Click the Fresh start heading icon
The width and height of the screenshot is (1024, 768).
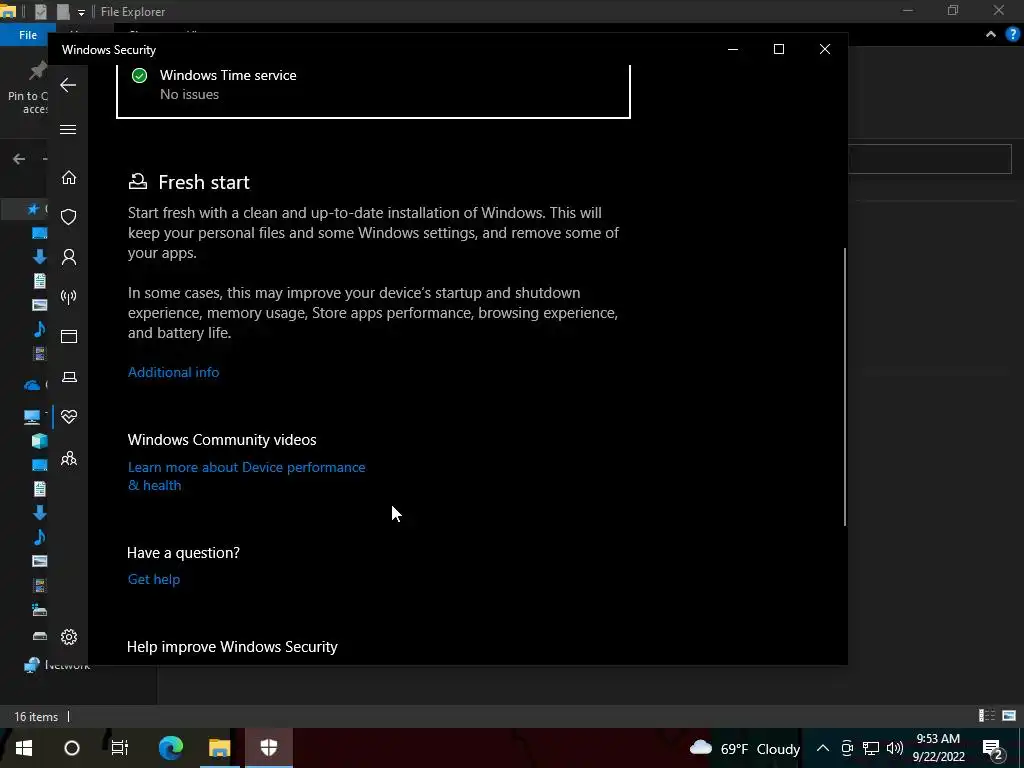click(x=138, y=182)
